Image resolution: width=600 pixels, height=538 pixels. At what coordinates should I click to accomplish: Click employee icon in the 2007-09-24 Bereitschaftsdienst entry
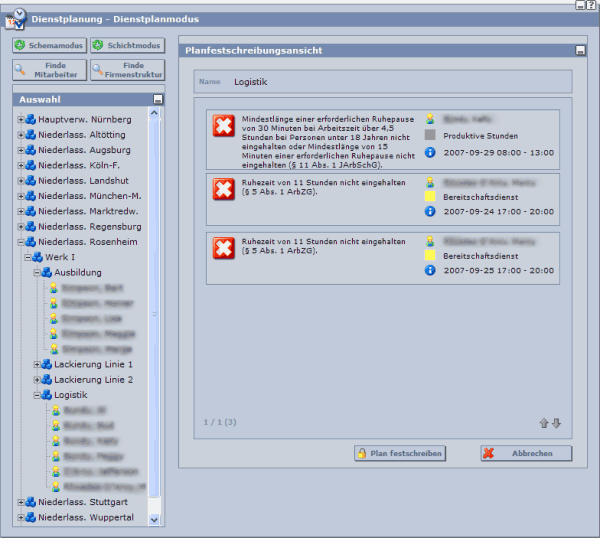430,183
